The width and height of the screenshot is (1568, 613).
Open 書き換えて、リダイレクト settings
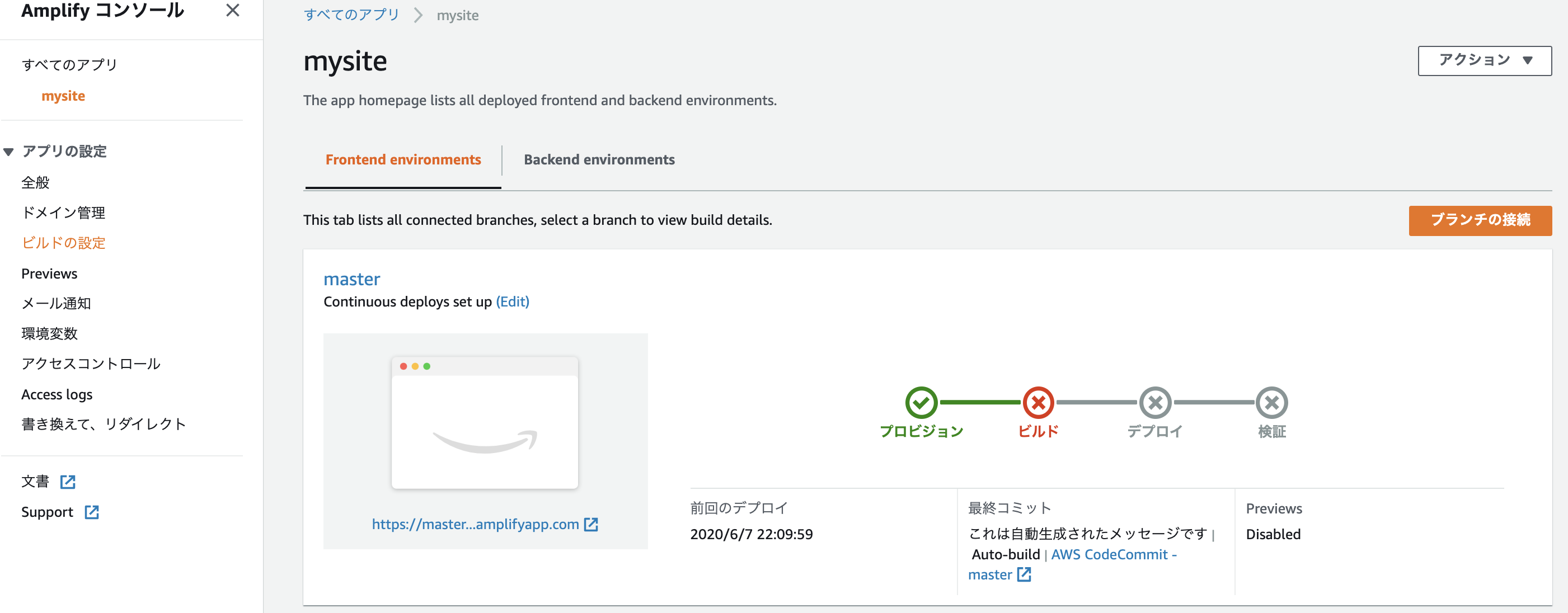[x=104, y=424]
